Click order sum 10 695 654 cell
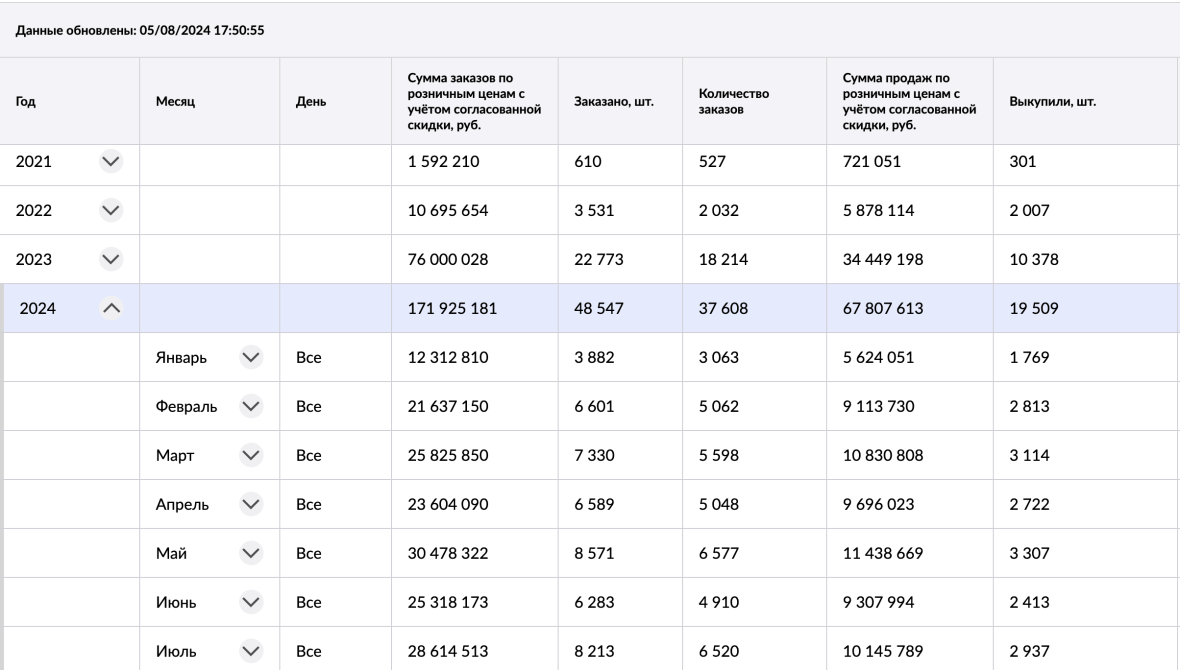This screenshot has height=670, width=1180. tap(475, 210)
